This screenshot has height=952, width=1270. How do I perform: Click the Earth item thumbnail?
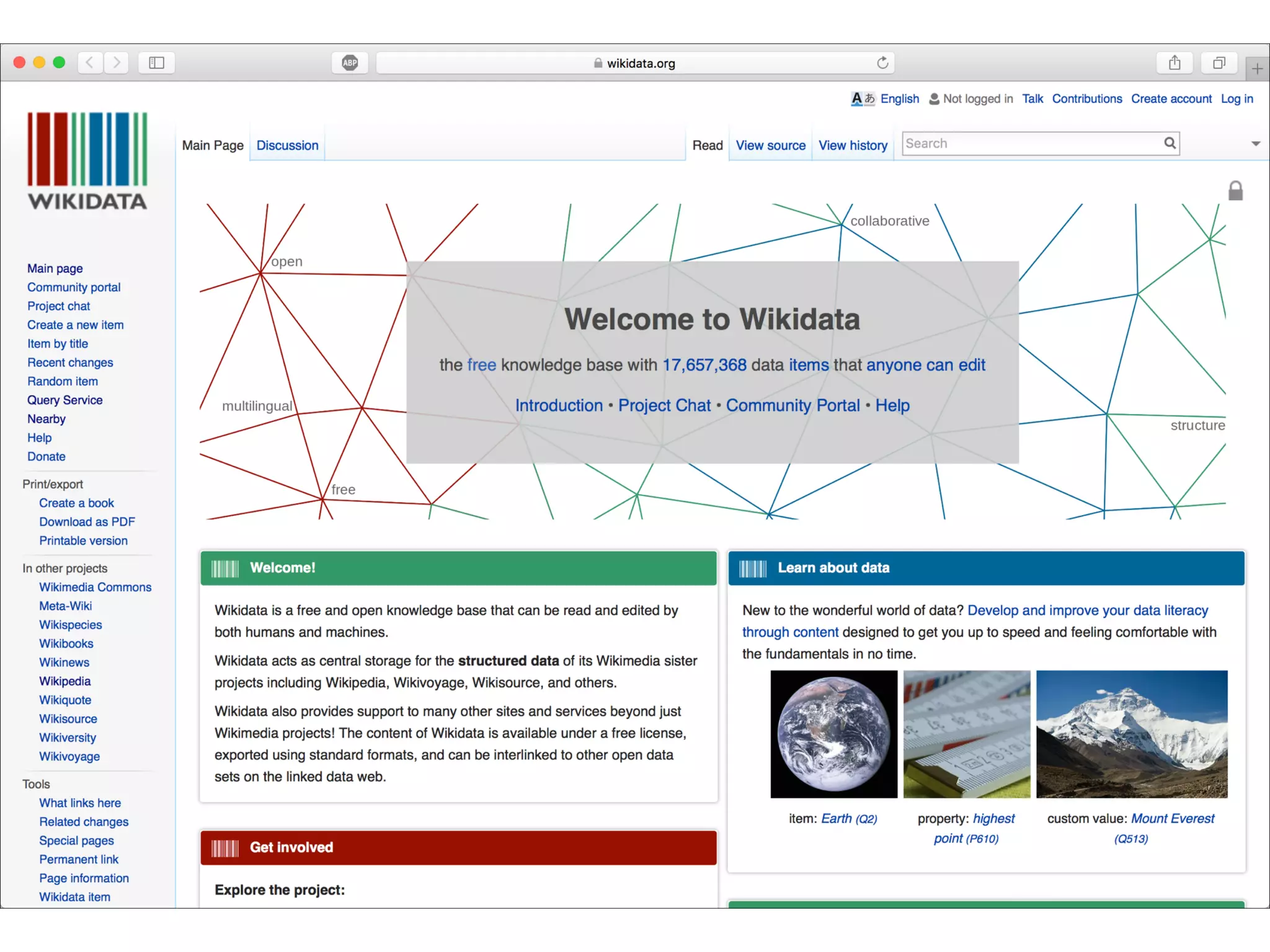click(x=833, y=734)
